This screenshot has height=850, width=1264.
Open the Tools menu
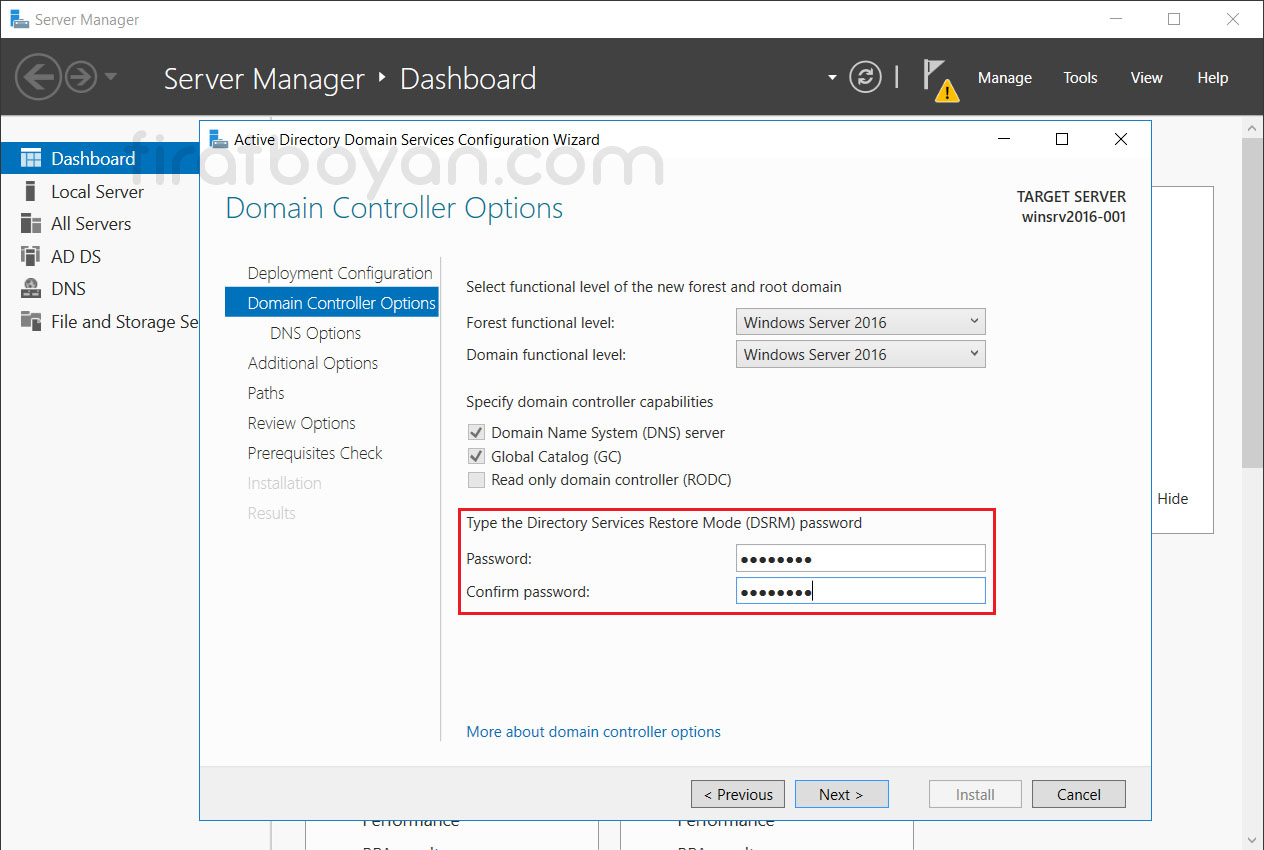1080,78
